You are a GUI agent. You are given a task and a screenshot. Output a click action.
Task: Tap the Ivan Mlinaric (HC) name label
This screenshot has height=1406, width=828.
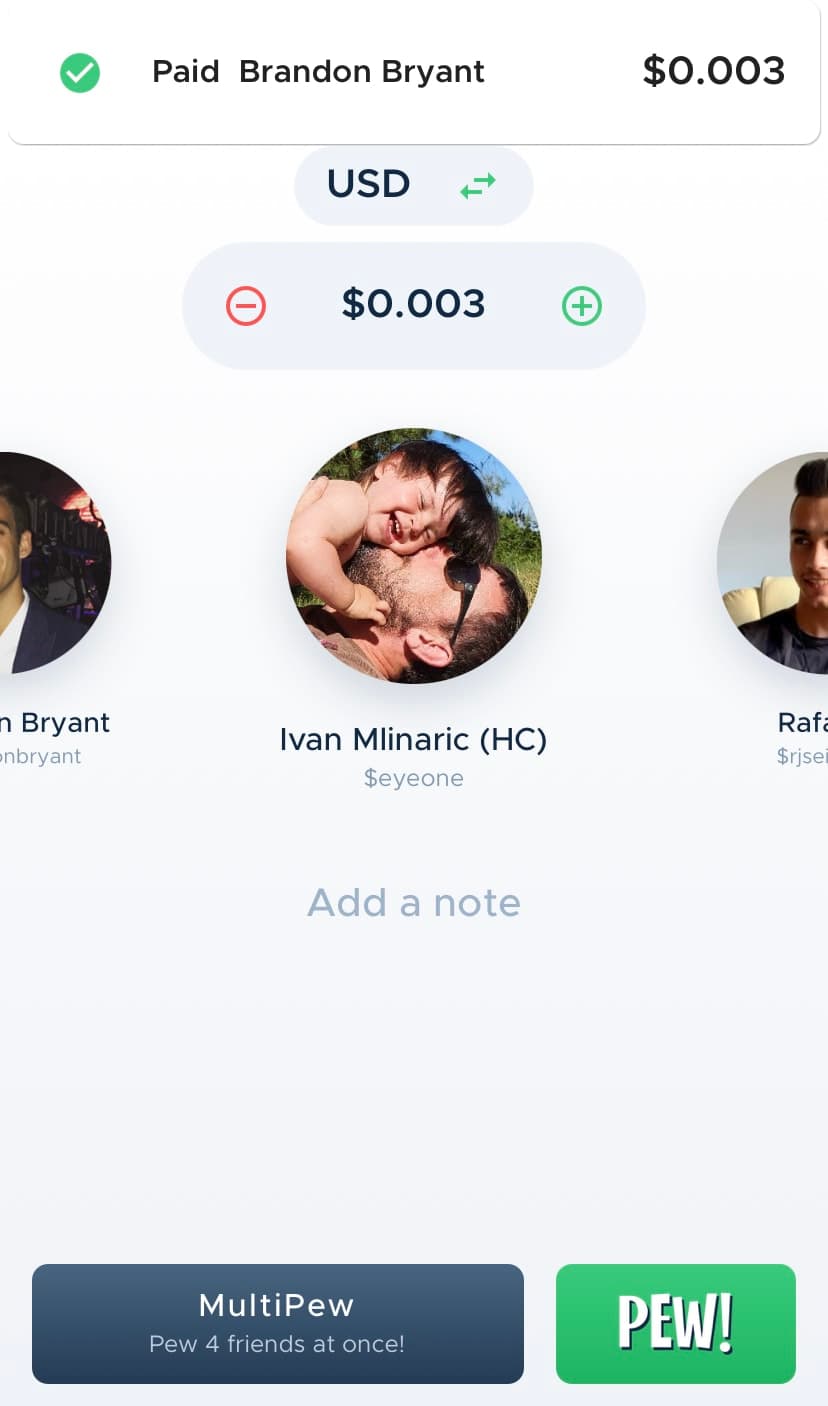tap(413, 739)
